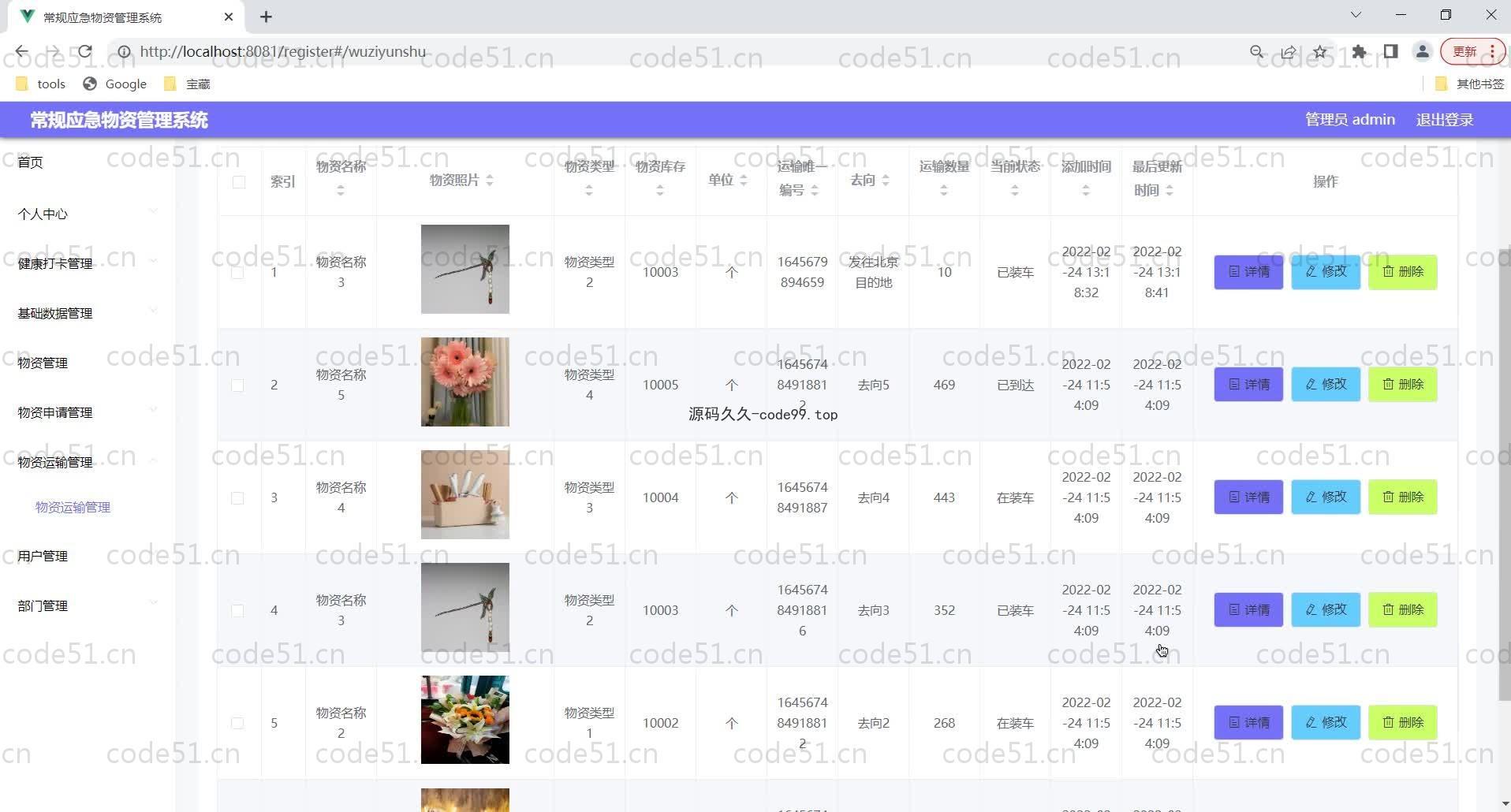
Task: Sort by 运输唯一编号 column arrows
Action: click(x=815, y=191)
